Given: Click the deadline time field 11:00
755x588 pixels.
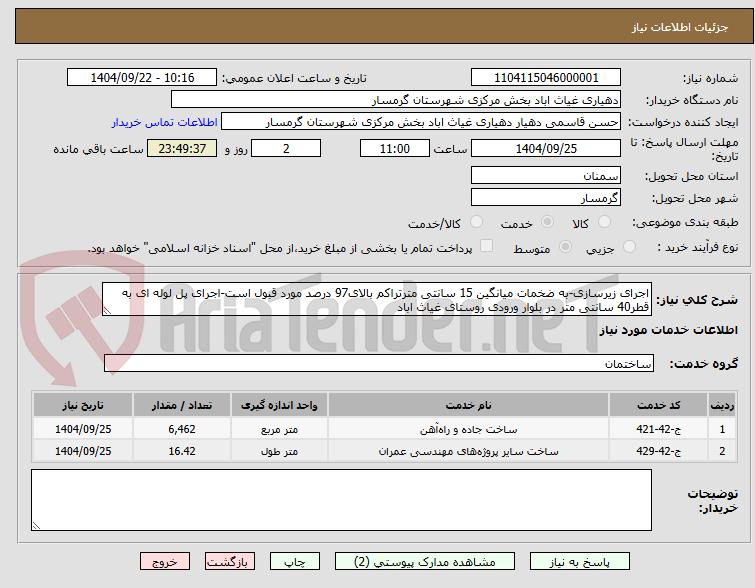Looking at the screenshot, I should (x=395, y=148).
